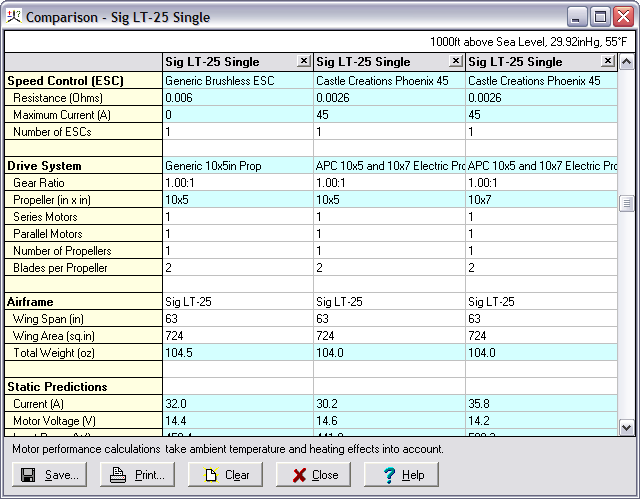This screenshot has width=640, height=499.
Task: Remove the first Sig LT-25 Single column
Action: tap(303, 61)
